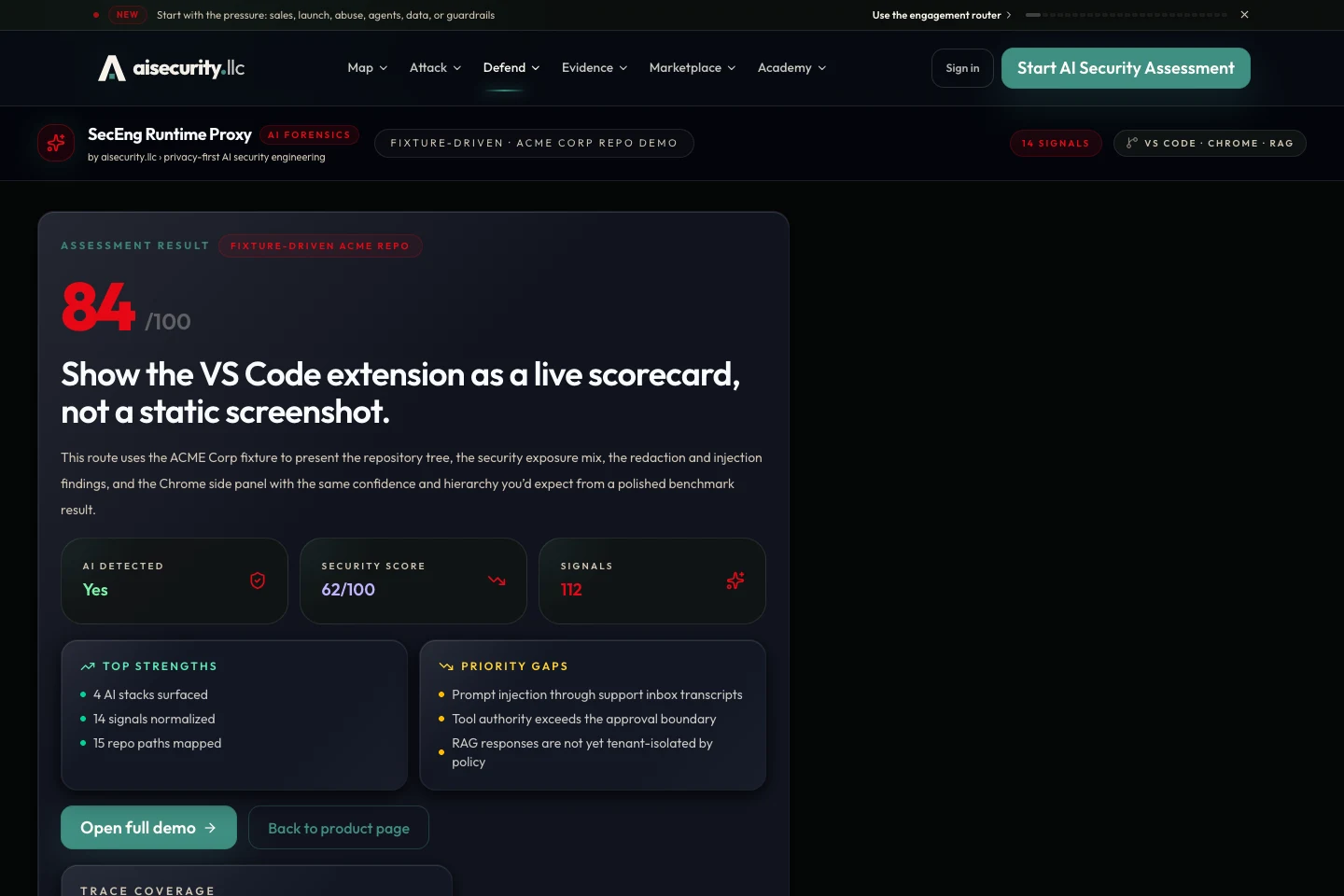Click the Priority Gaps trending-down icon
1344x896 pixels.
point(446,666)
